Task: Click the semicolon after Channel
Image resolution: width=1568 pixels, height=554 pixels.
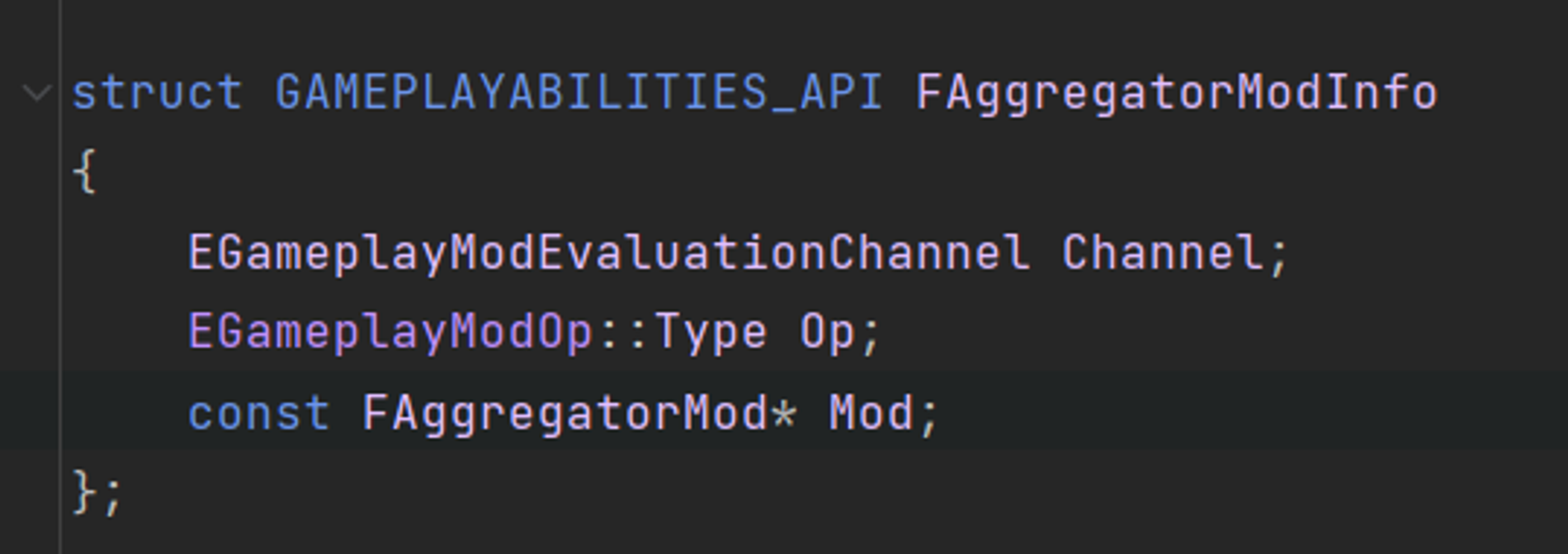Action: tap(1279, 253)
